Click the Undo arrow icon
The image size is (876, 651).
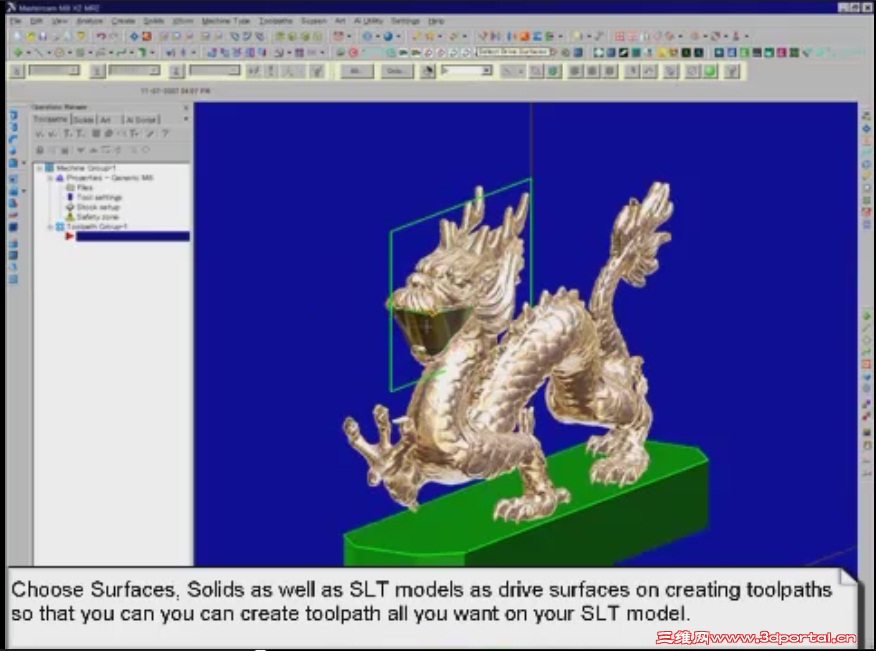point(101,36)
